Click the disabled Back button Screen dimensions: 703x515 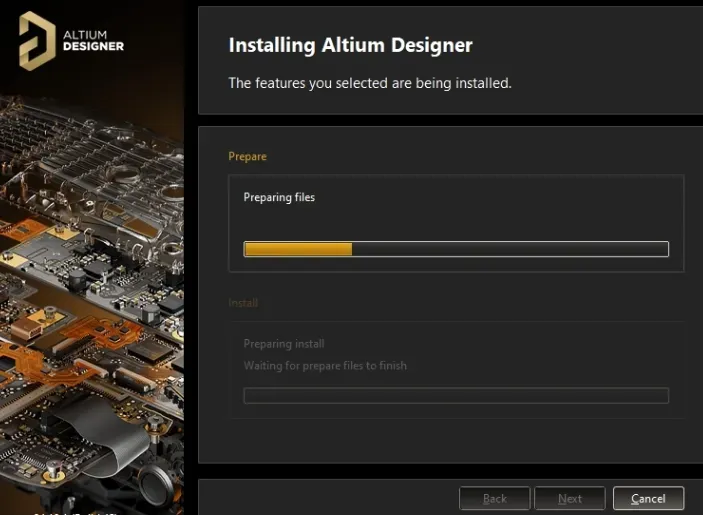(495, 498)
